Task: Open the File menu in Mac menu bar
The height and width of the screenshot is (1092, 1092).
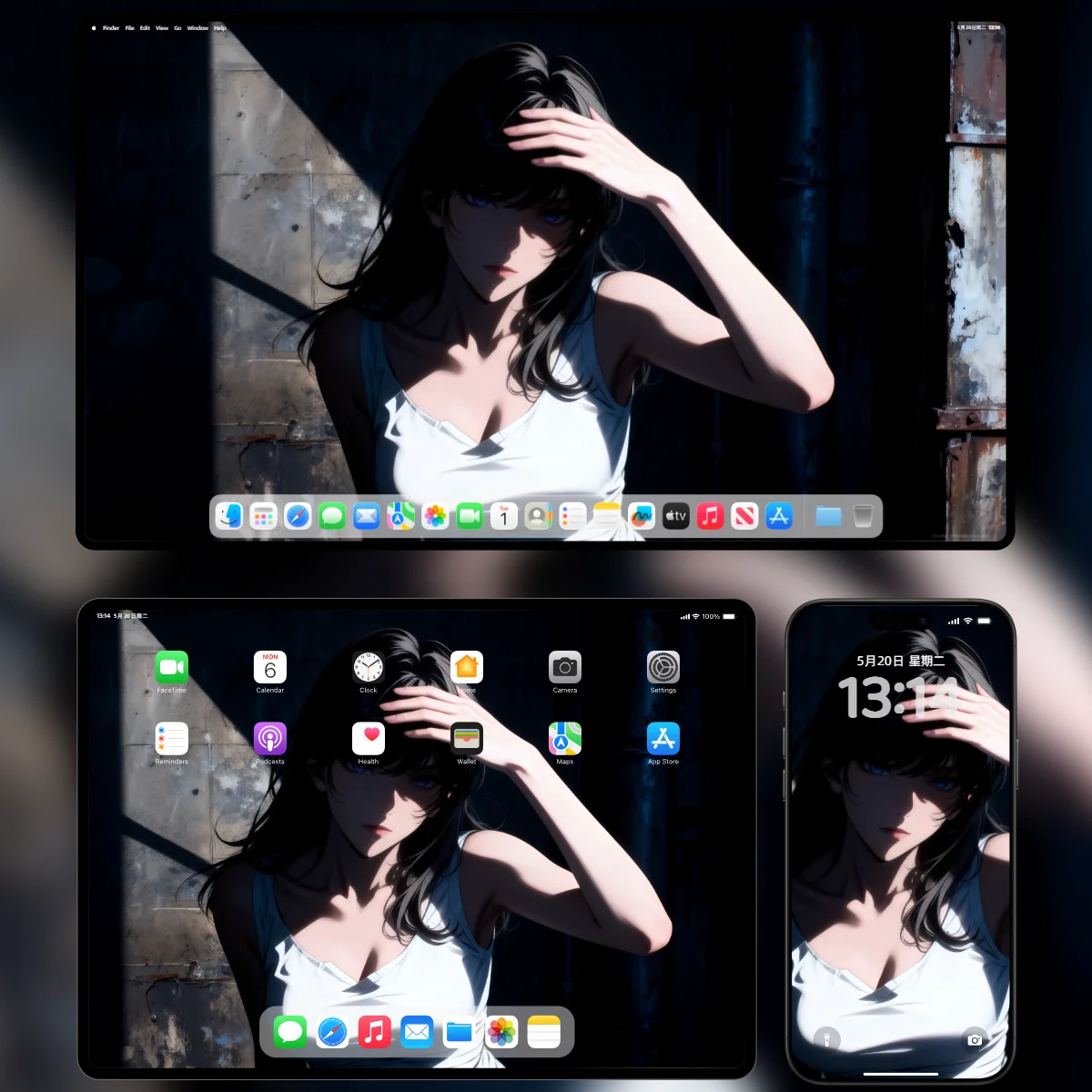Action: coord(129,28)
